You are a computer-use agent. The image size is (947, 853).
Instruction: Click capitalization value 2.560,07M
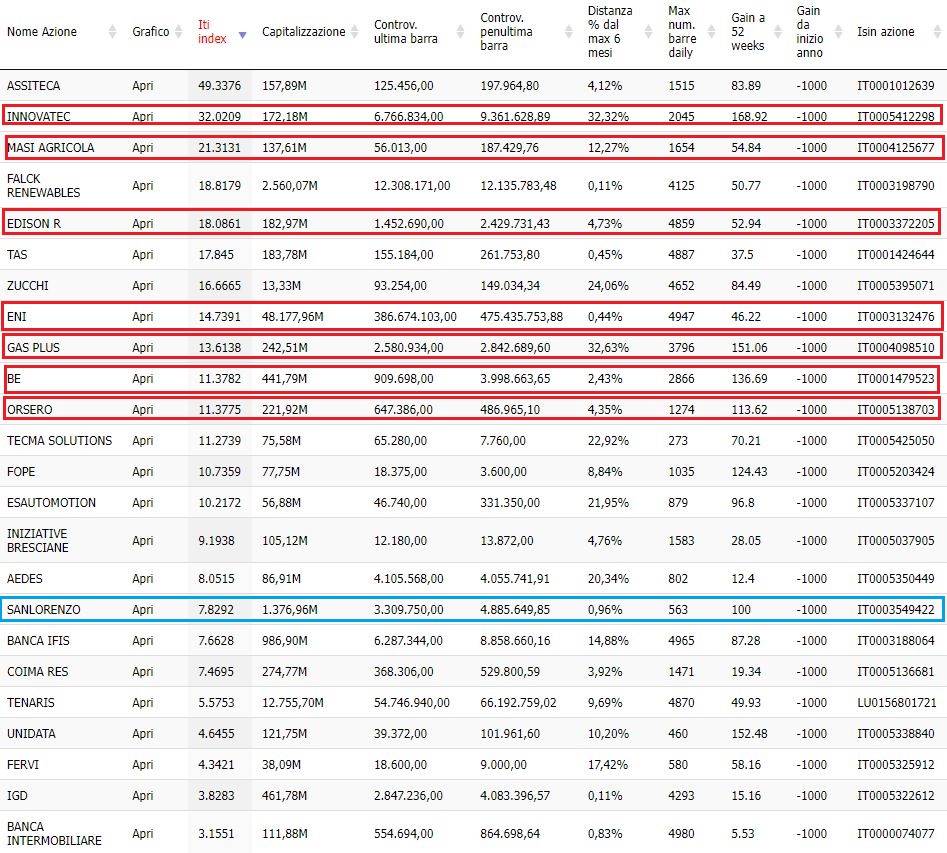290,185
